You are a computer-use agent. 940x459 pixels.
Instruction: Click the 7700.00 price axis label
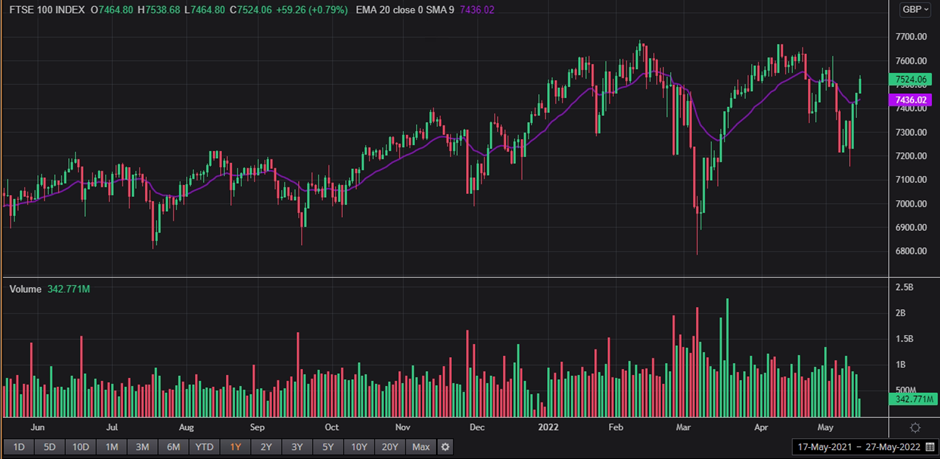pyautogui.click(x=911, y=37)
